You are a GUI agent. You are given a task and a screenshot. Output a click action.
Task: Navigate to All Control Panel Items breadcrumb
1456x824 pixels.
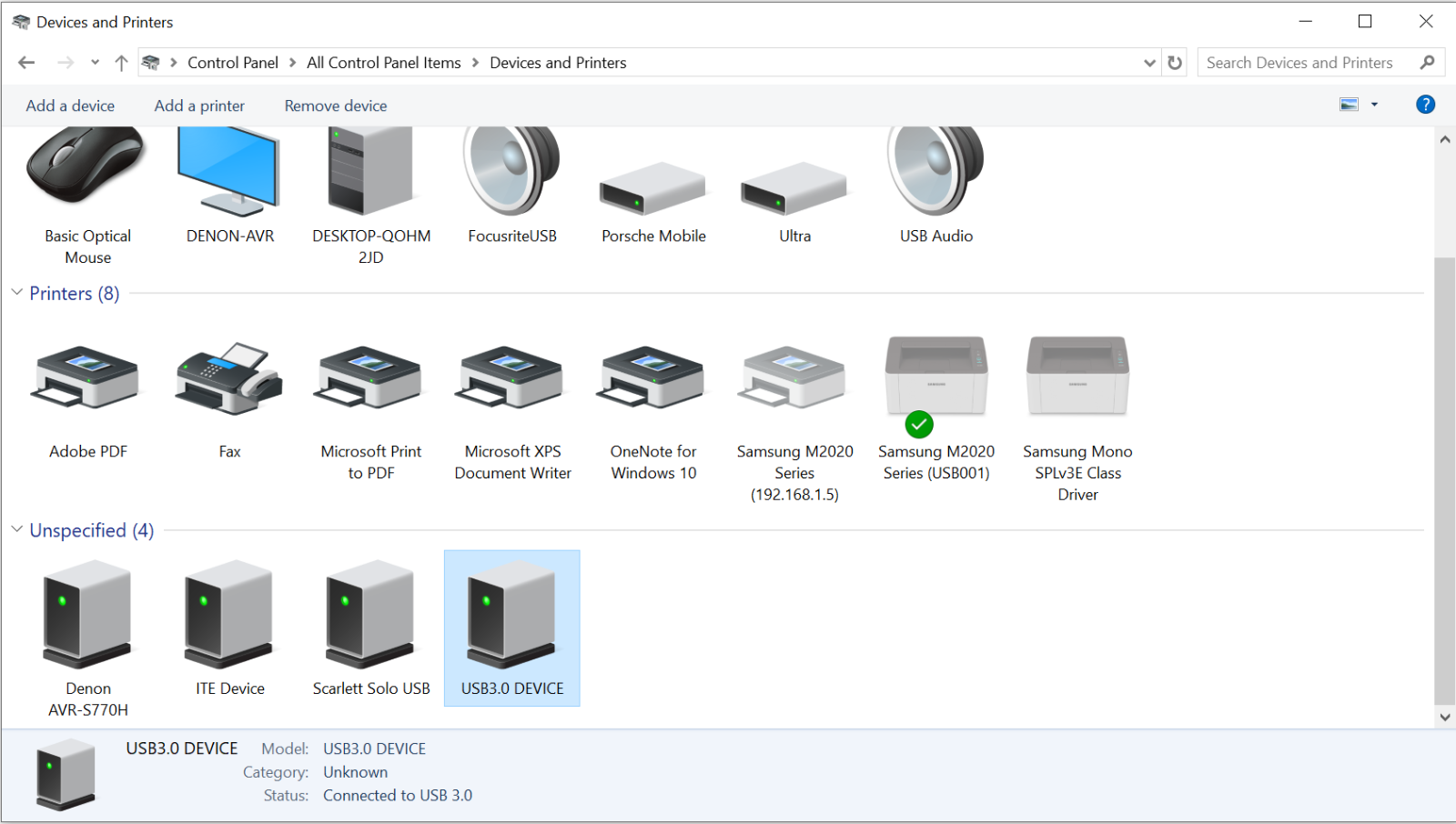pyautogui.click(x=384, y=63)
